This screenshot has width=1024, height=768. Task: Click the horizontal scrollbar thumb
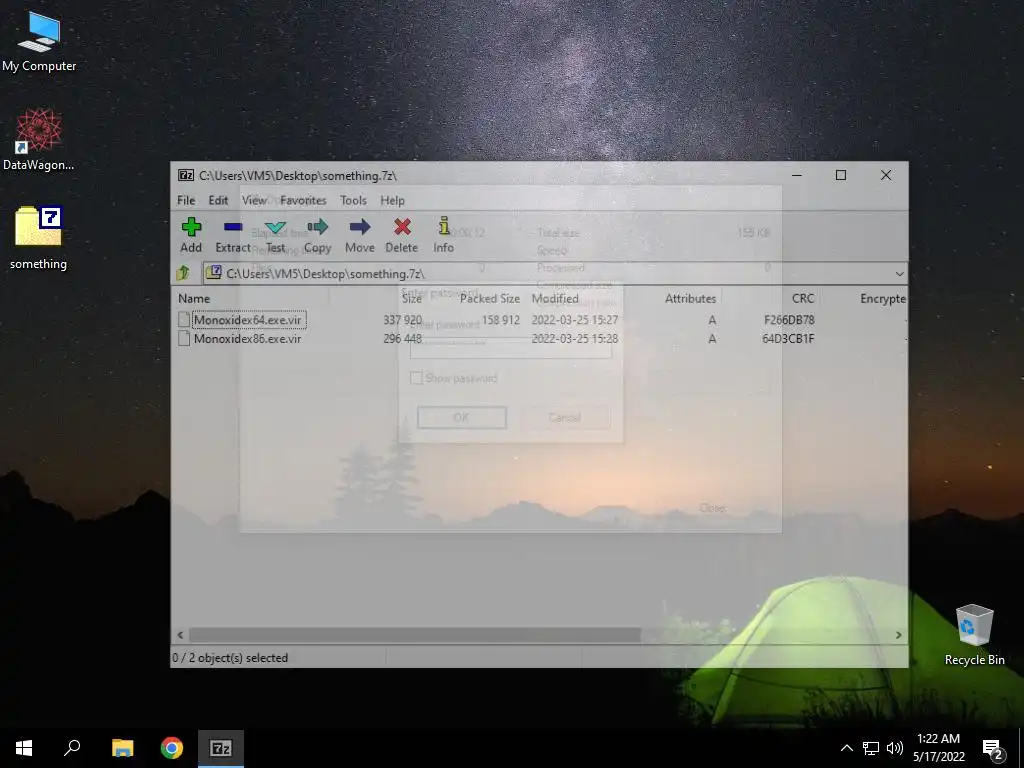pos(415,635)
